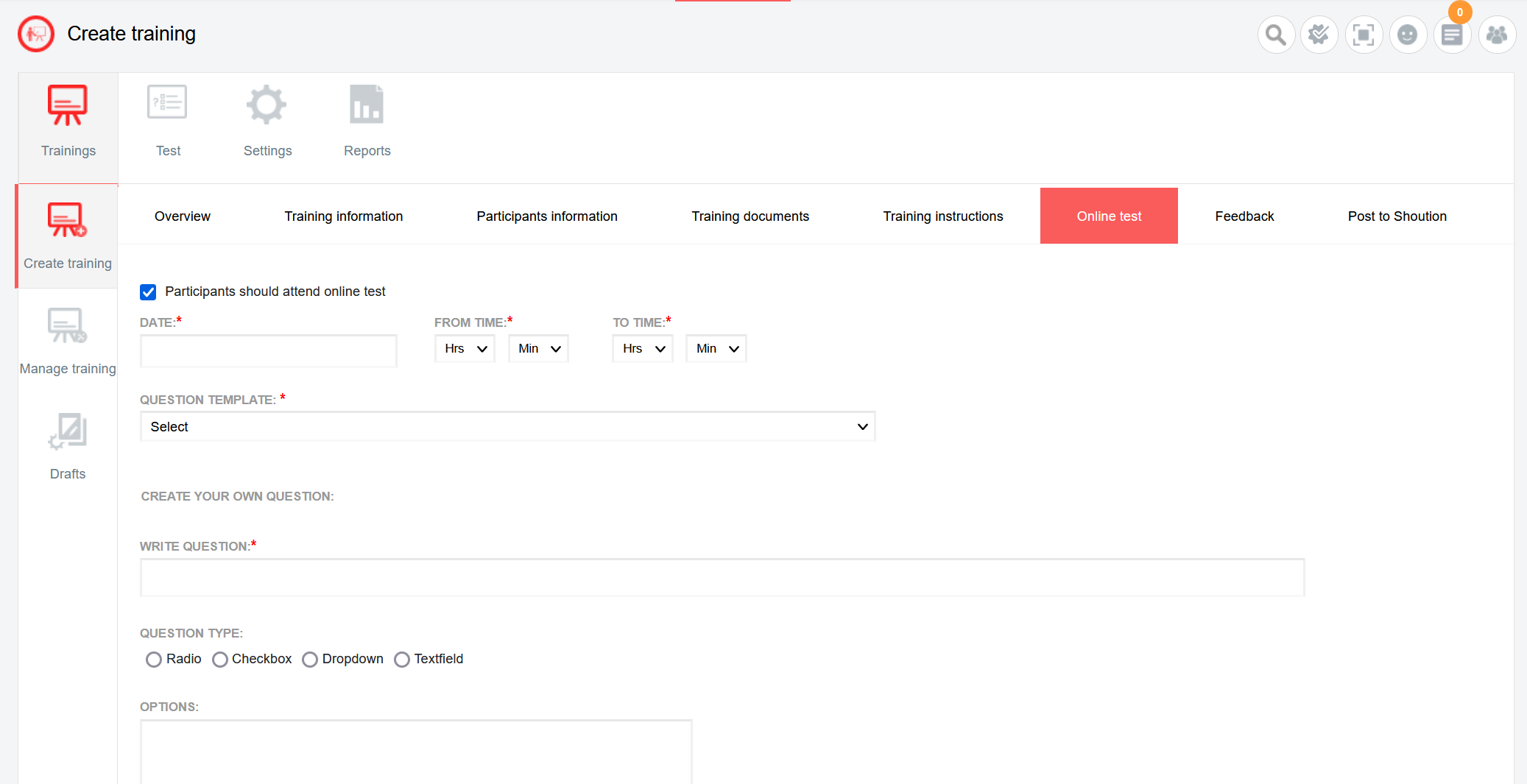Open the search magnifier icon
Image resolution: width=1527 pixels, height=784 pixels.
click(x=1276, y=35)
